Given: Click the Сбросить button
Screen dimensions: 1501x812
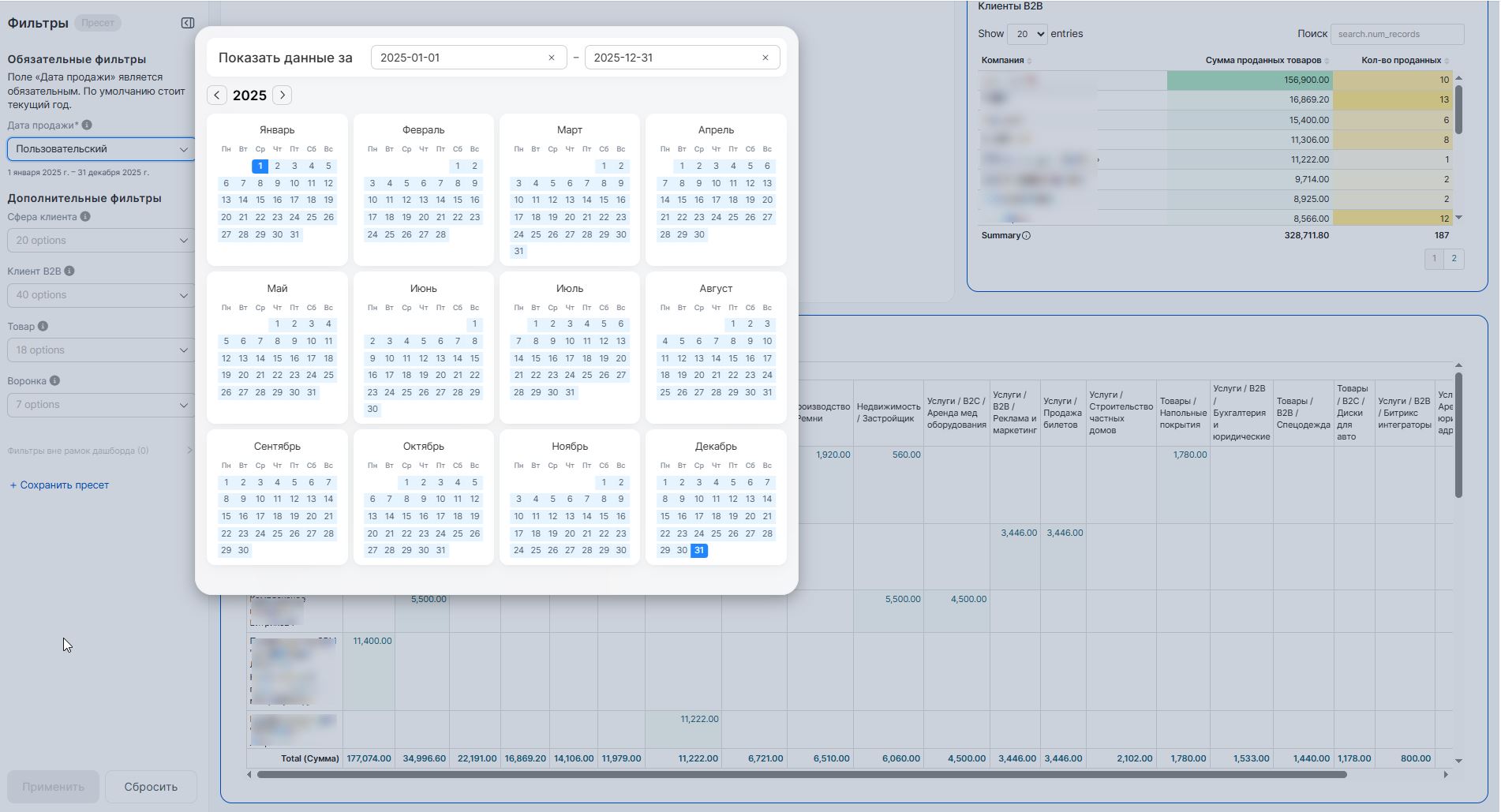Looking at the screenshot, I should (151, 787).
